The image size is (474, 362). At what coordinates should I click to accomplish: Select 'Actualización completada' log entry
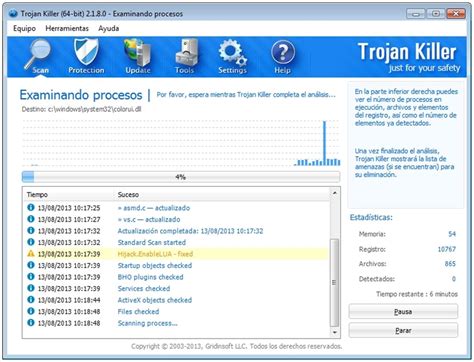coord(177,231)
